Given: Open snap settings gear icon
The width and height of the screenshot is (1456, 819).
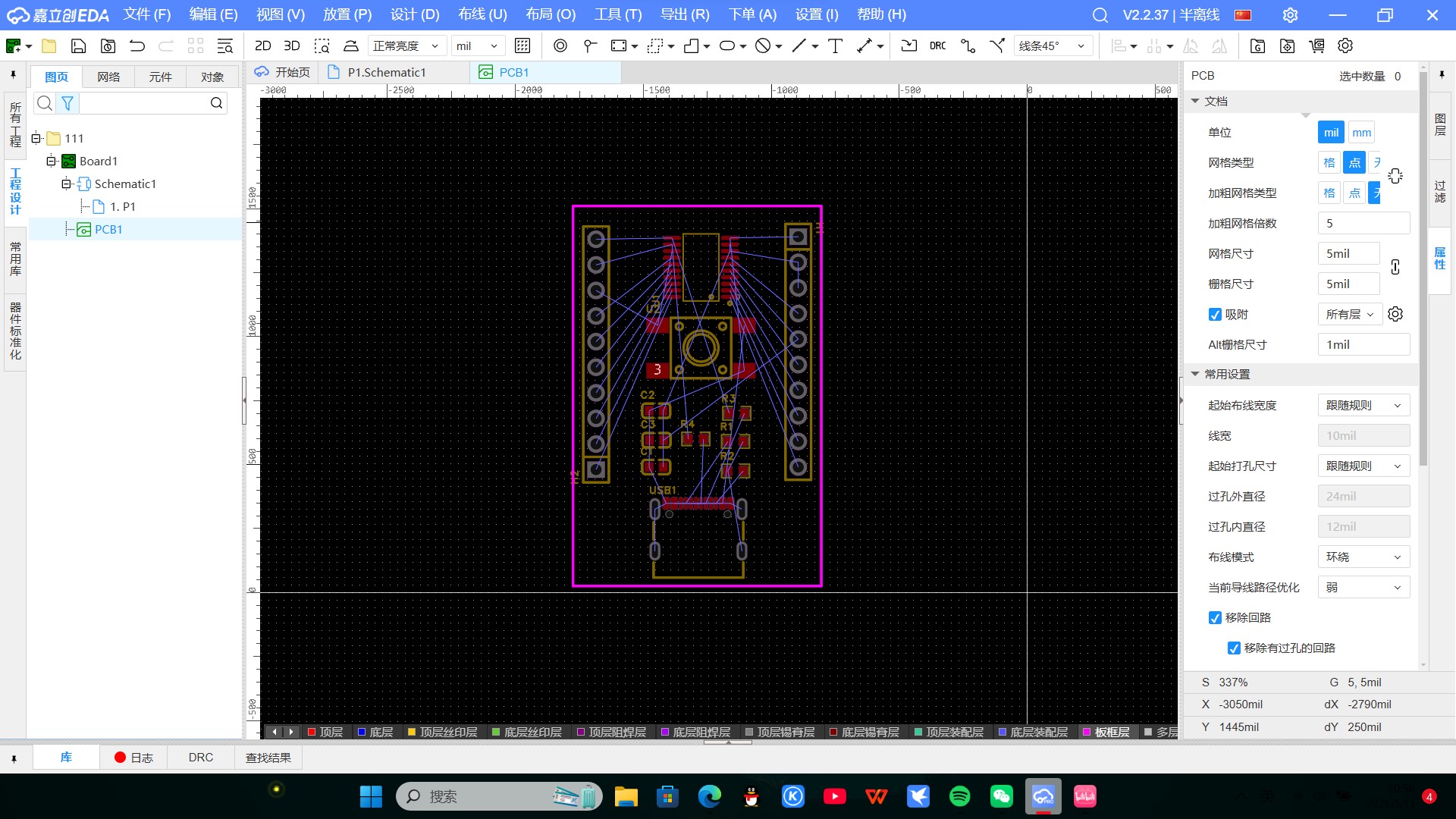Looking at the screenshot, I should 1395,314.
